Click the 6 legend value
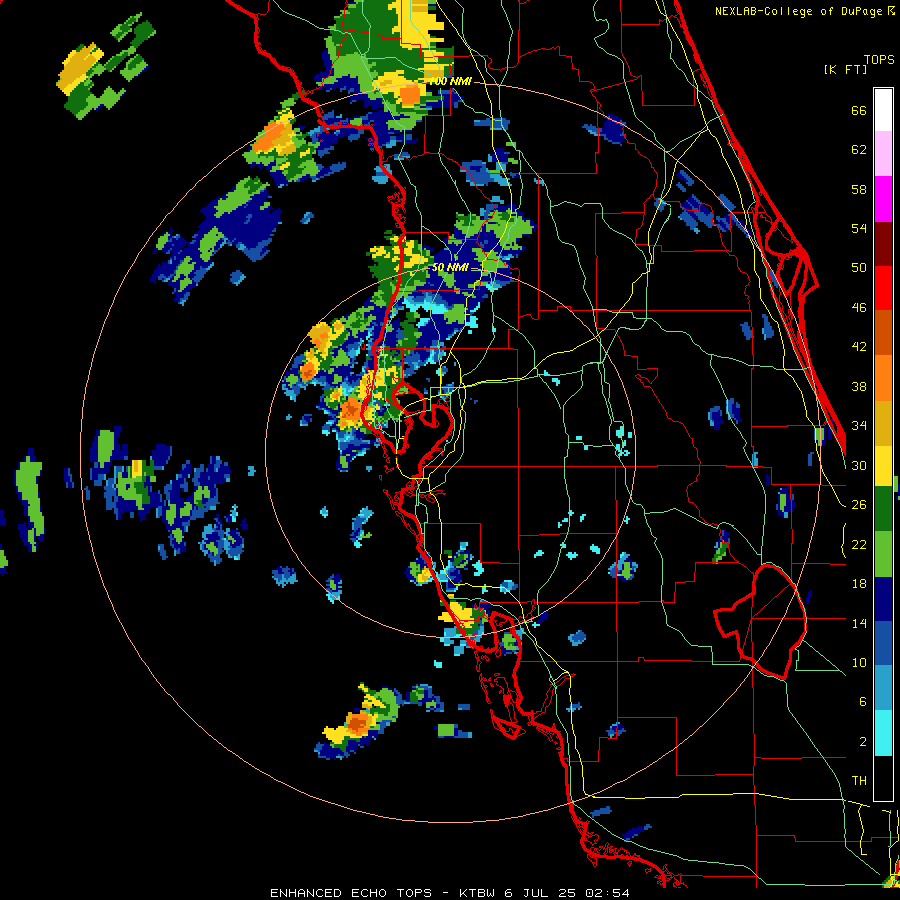This screenshot has height=900, width=900. click(862, 701)
